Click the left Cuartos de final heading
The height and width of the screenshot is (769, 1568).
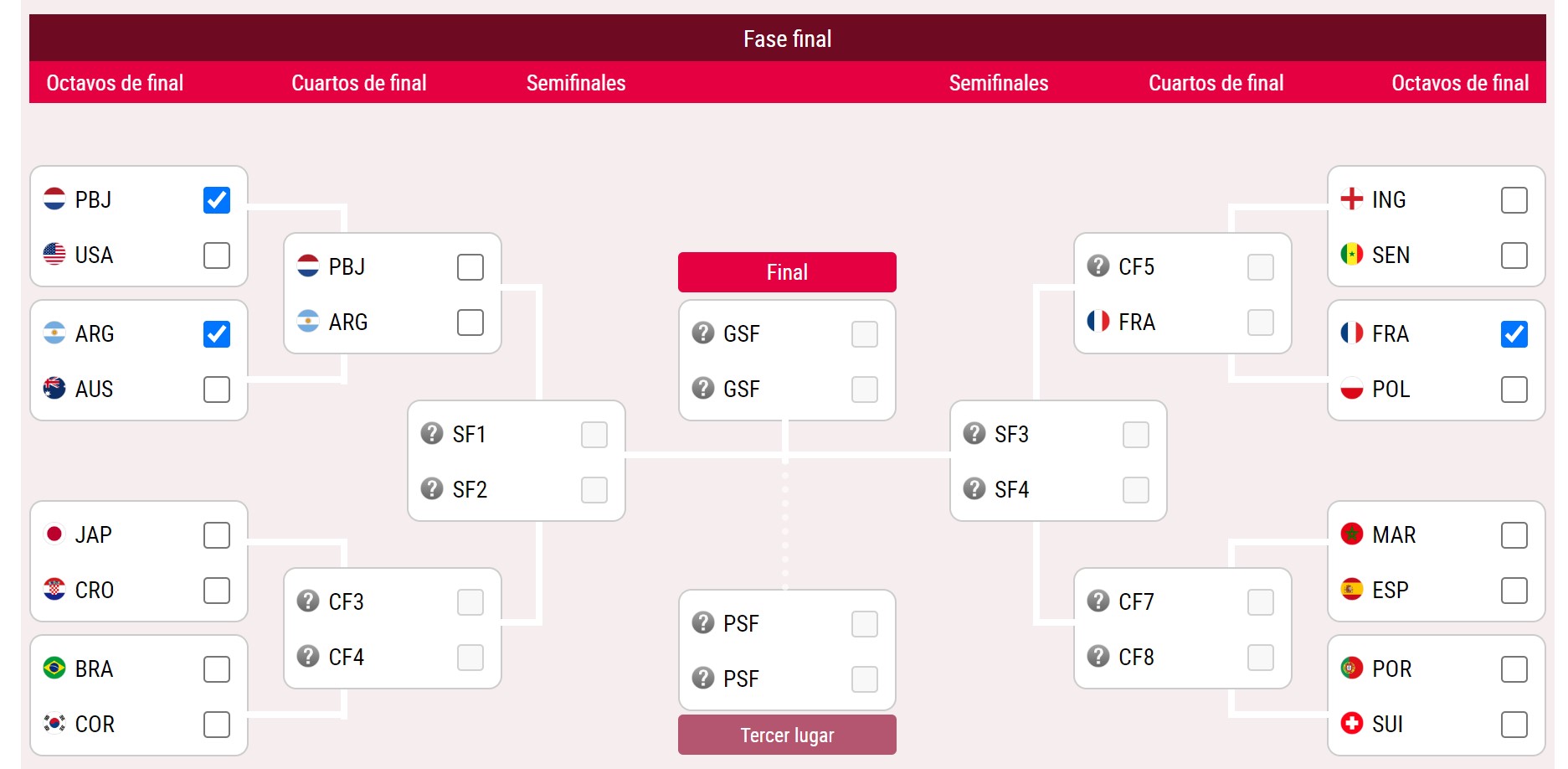[x=359, y=83]
